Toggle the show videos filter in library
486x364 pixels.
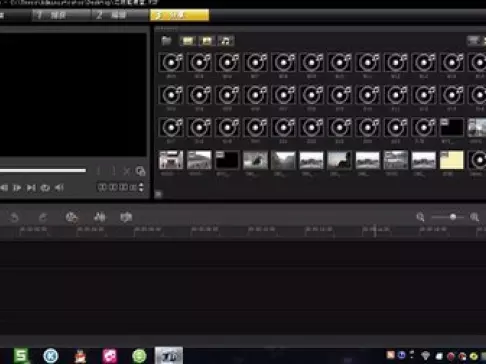pos(188,41)
